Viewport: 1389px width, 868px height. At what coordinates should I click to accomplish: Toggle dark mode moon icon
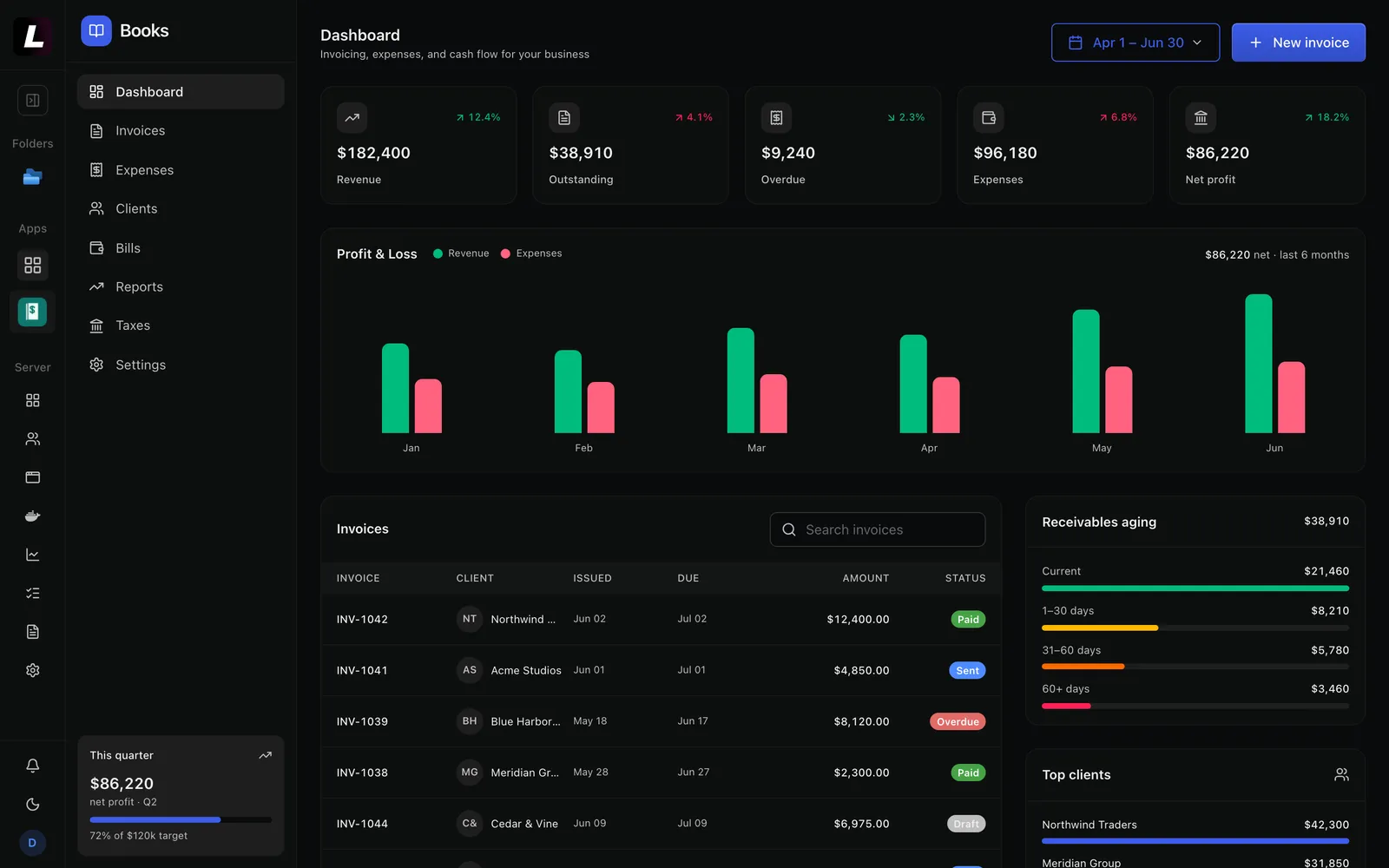pos(32,805)
